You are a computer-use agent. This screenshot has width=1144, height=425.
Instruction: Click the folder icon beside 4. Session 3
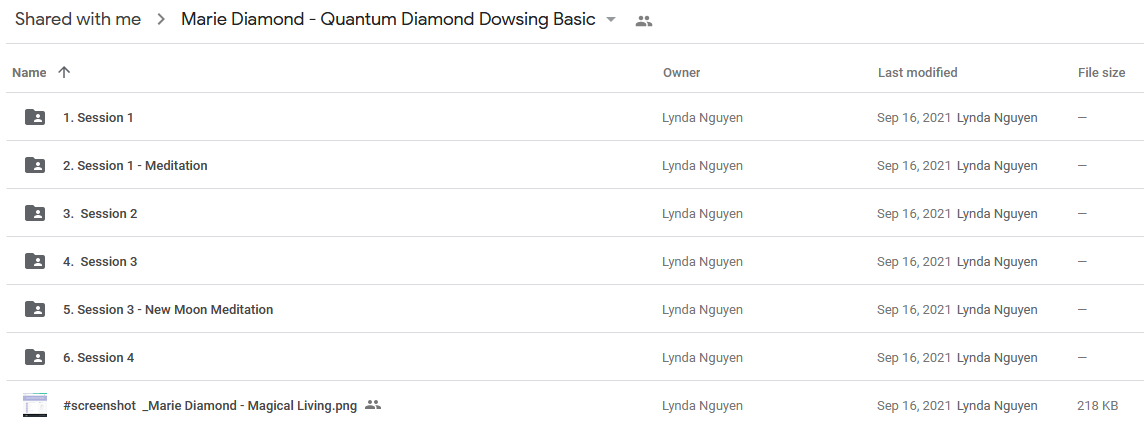coord(35,262)
